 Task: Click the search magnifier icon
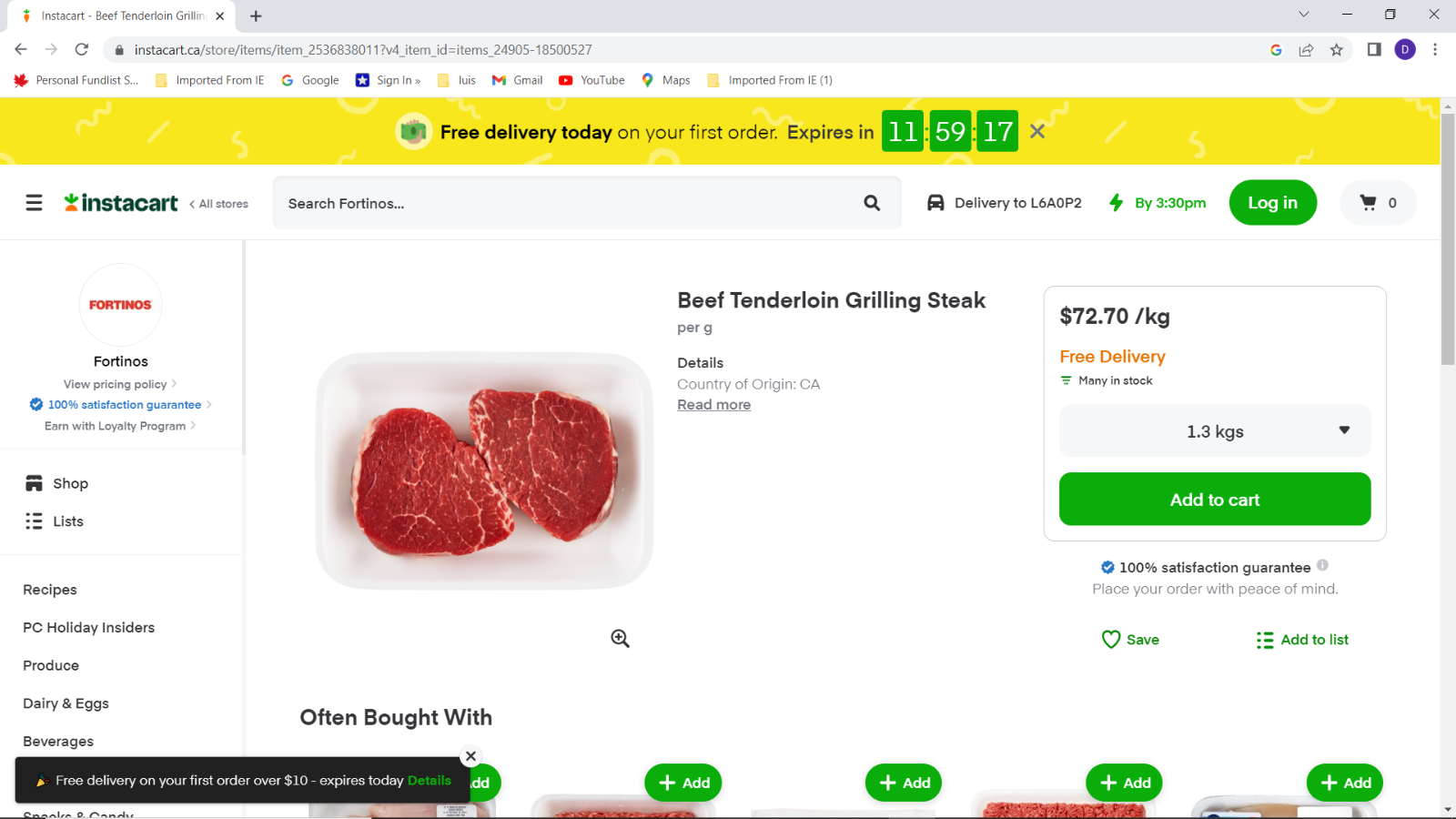tap(872, 203)
